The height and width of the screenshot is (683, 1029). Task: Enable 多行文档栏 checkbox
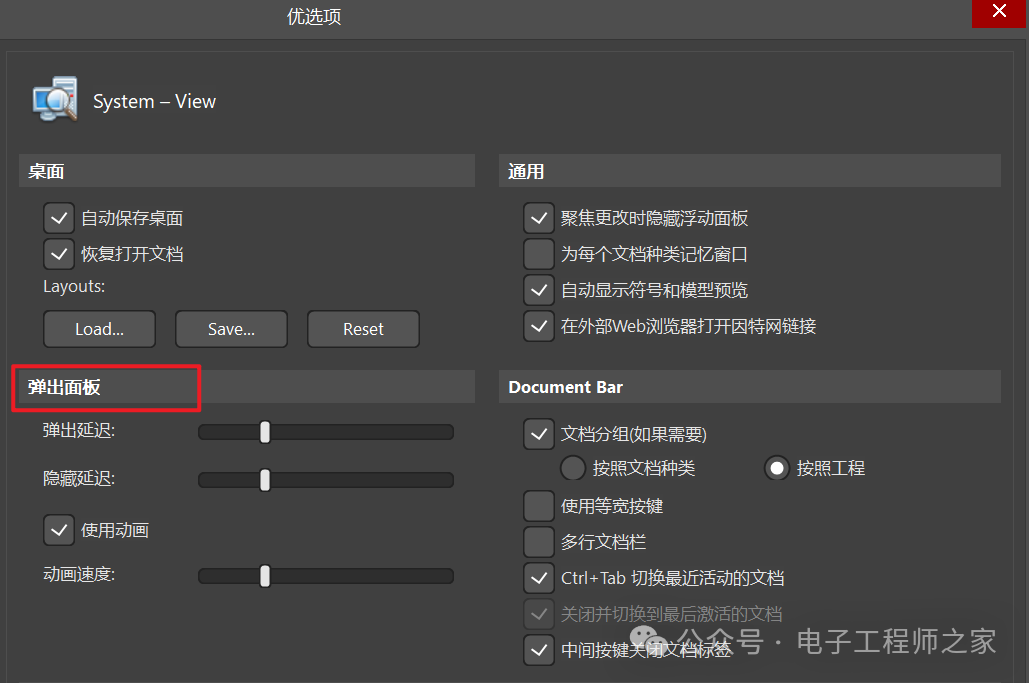(x=539, y=542)
